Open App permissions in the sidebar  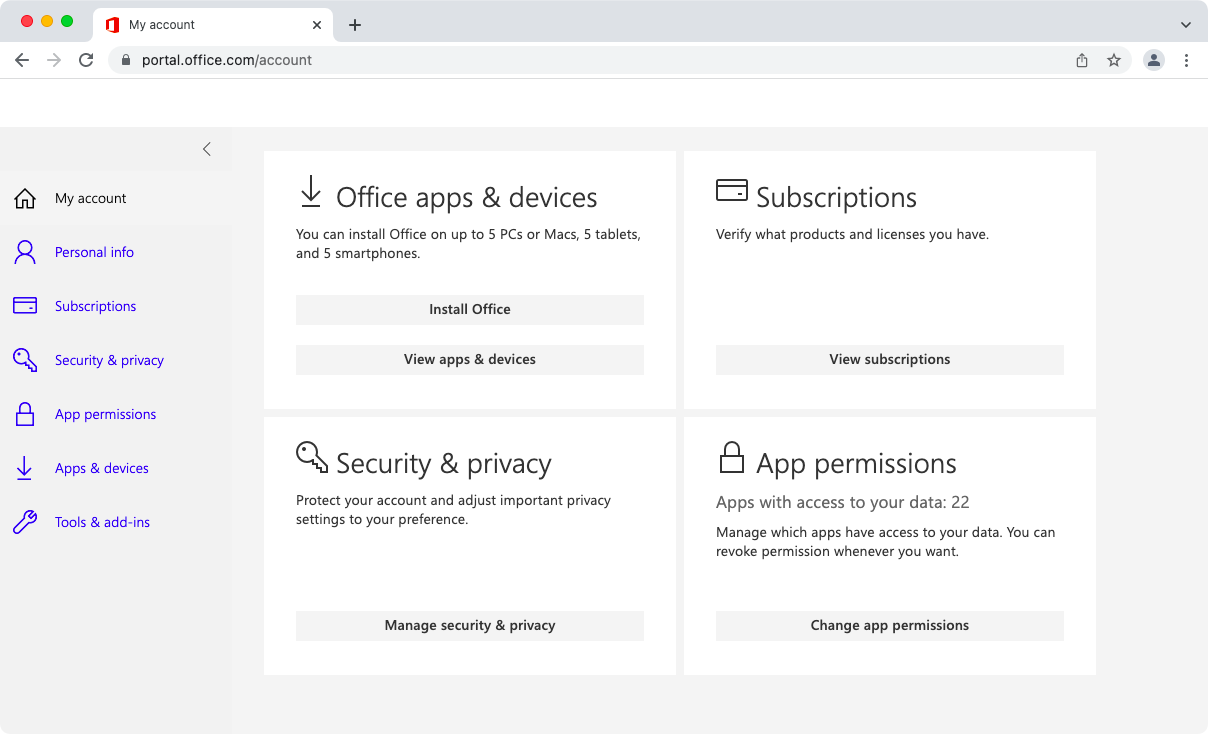point(106,414)
